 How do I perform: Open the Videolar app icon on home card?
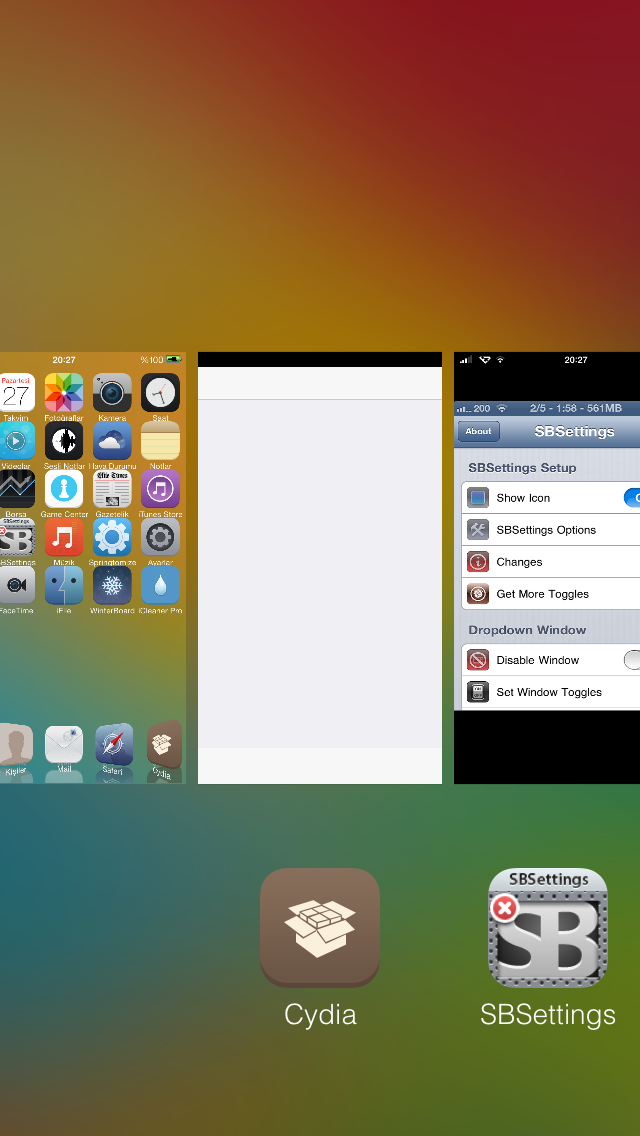tap(16, 440)
